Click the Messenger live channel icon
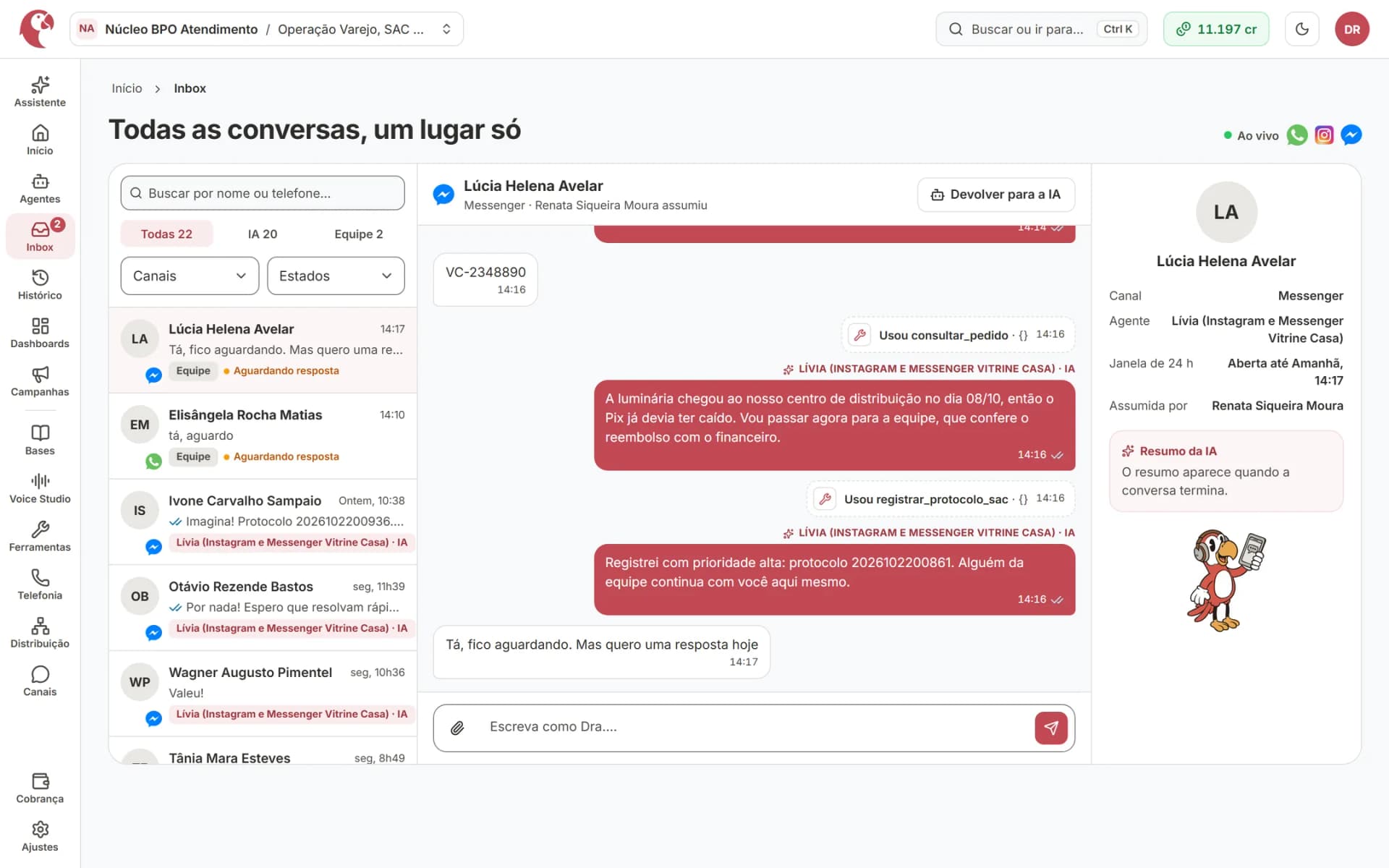 click(1351, 135)
